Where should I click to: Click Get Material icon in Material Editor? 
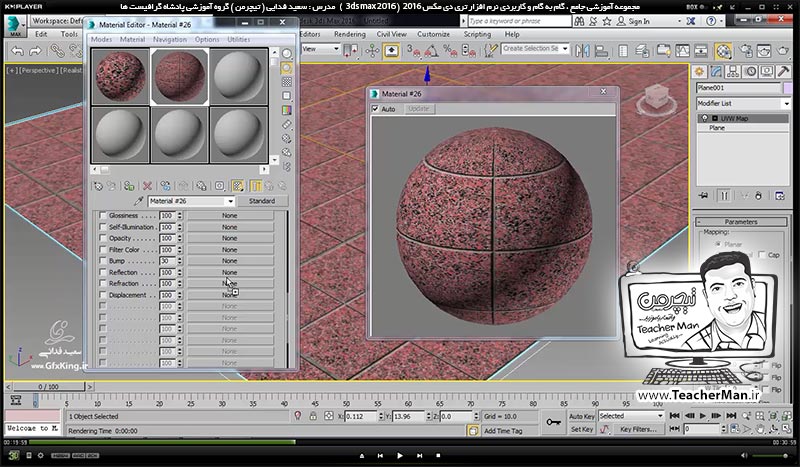coord(98,186)
